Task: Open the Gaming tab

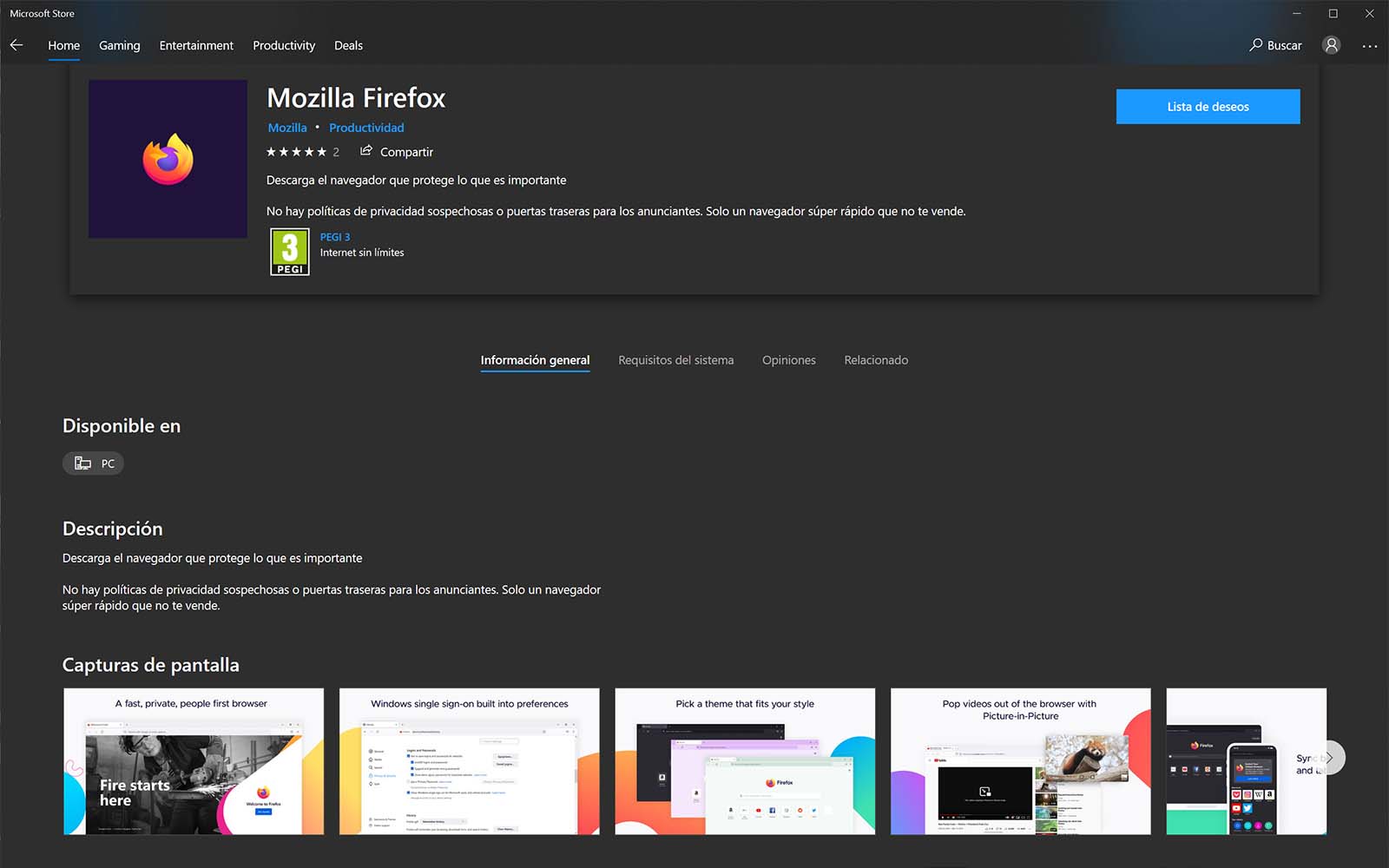Action: pos(119,45)
